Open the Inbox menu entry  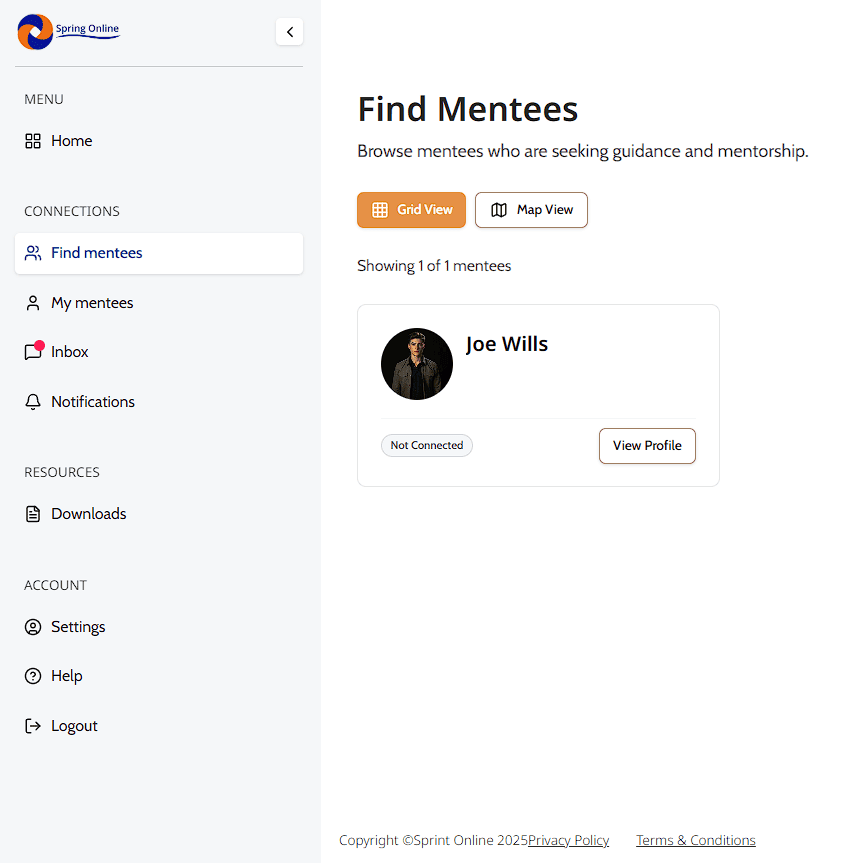coord(67,351)
